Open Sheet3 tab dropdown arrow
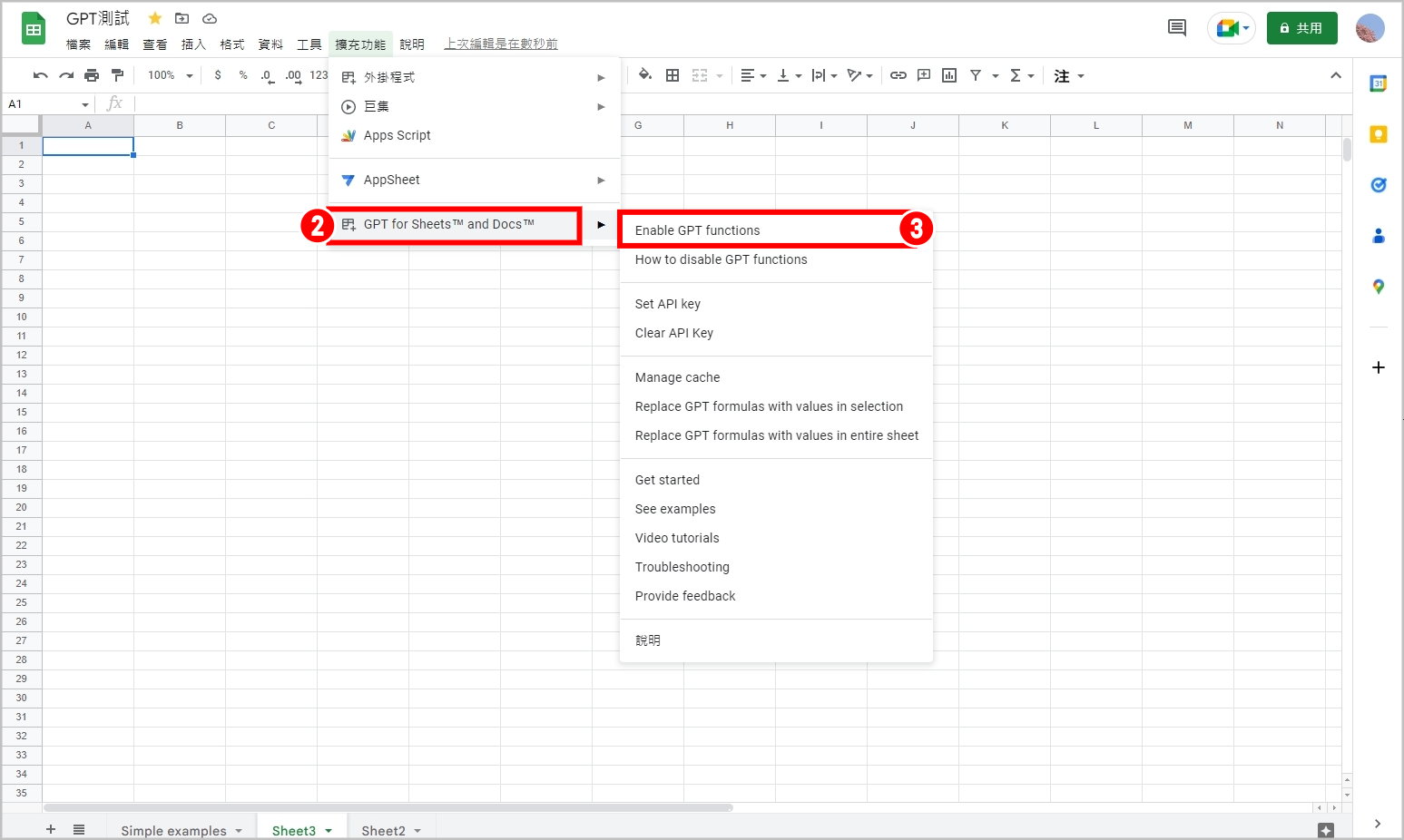 (329, 831)
